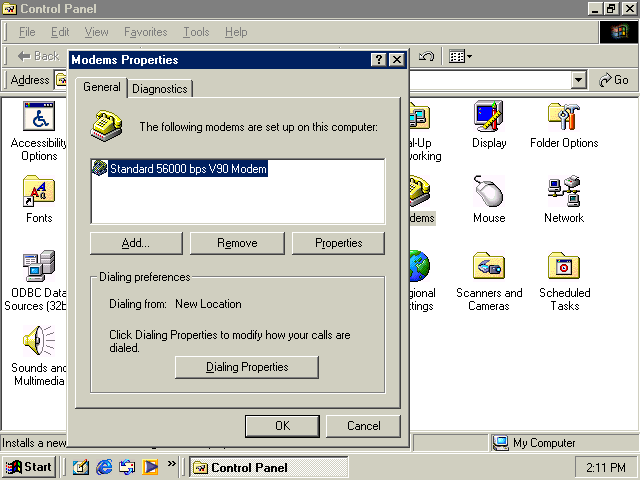The width and height of the screenshot is (640, 480).
Task: Click the My Computer status bar icon
Action: 501,442
